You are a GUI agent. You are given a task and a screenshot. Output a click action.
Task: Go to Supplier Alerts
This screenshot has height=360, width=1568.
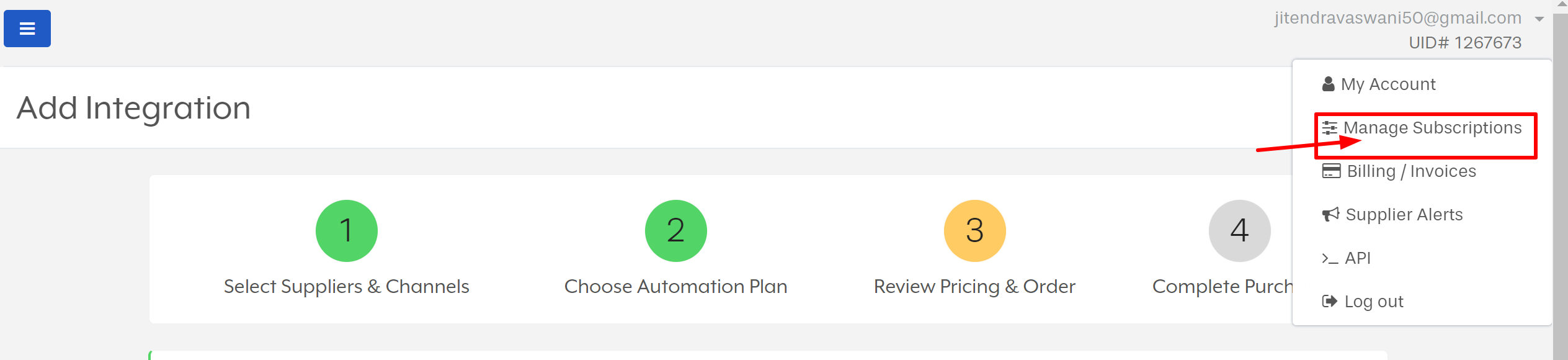[1404, 215]
